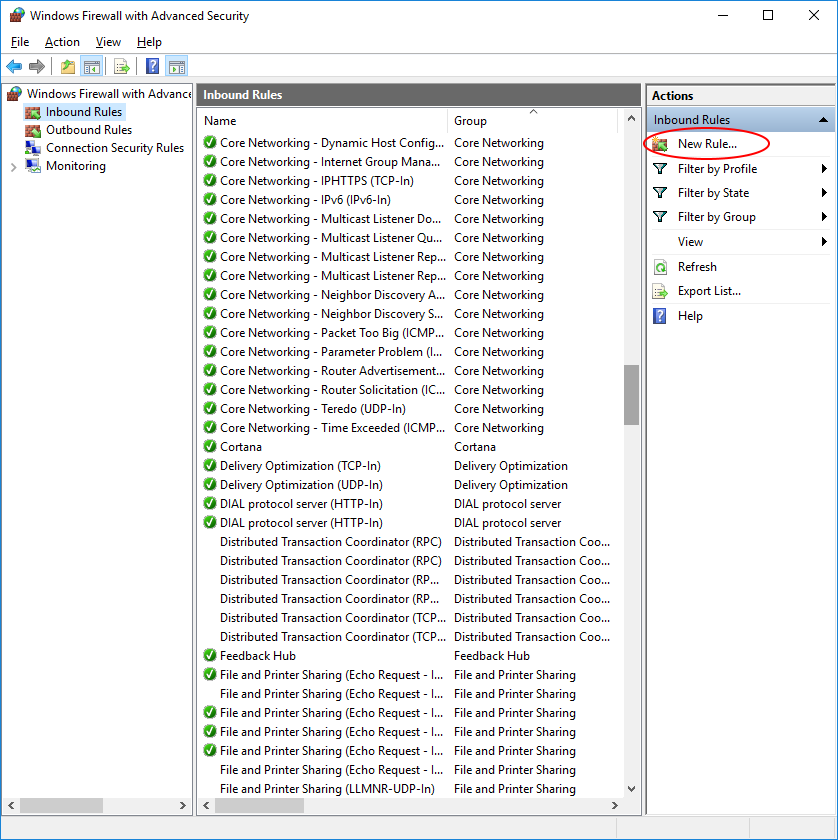
Task: Click Help in the Actions pane
Action: coord(690,316)
